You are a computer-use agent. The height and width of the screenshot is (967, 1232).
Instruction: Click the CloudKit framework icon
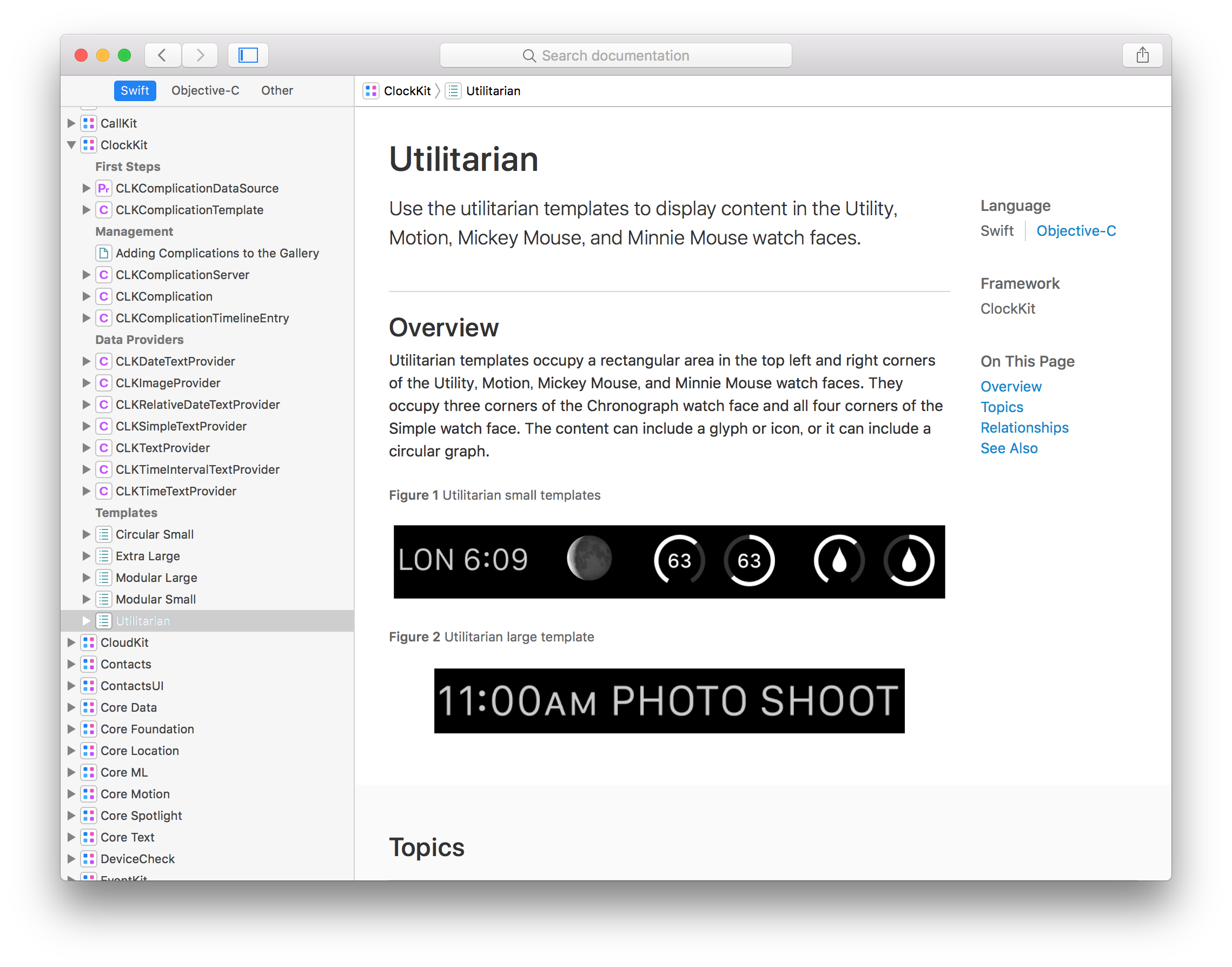88,643
